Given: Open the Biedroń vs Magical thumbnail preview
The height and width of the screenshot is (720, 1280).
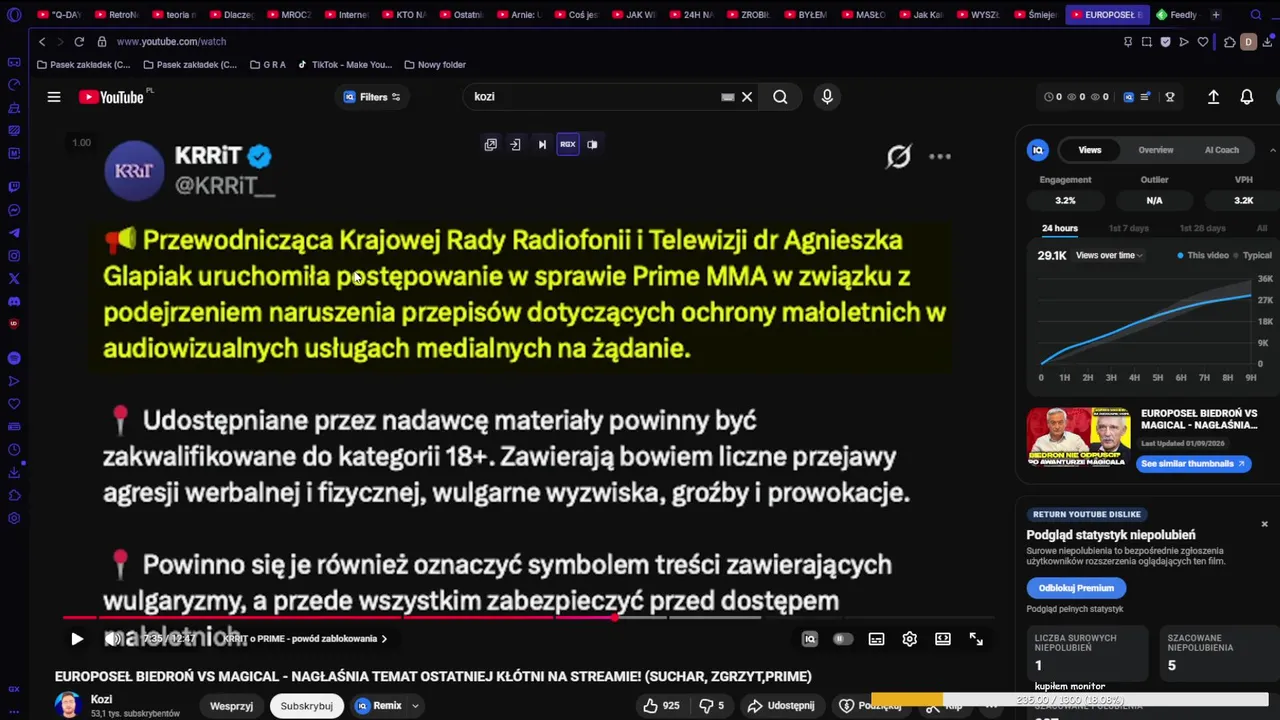Looking at the screenshot, I should pos(1078,436).
